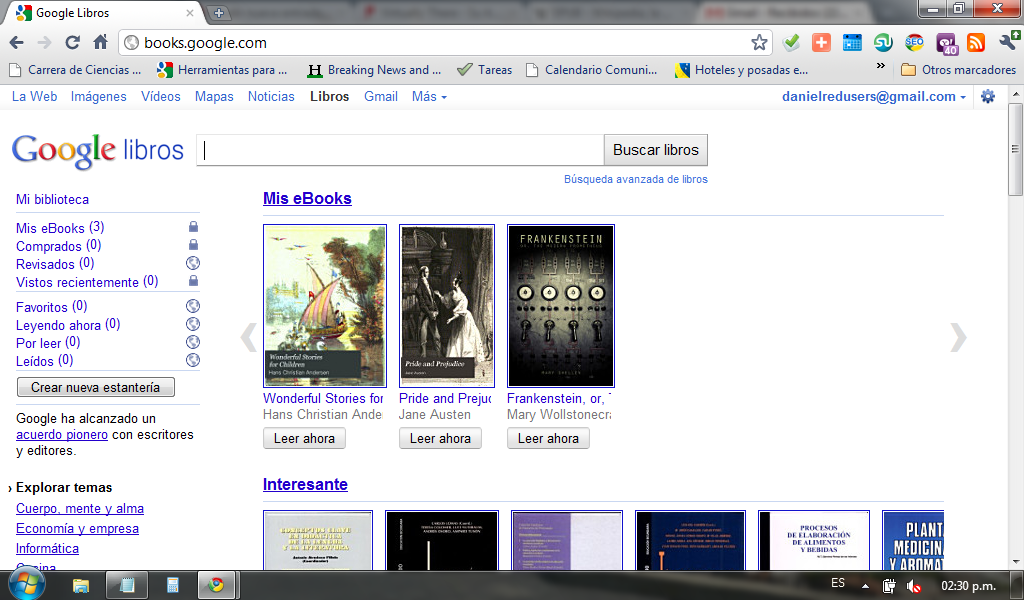Click the browser address bar

tap(444, 43)
